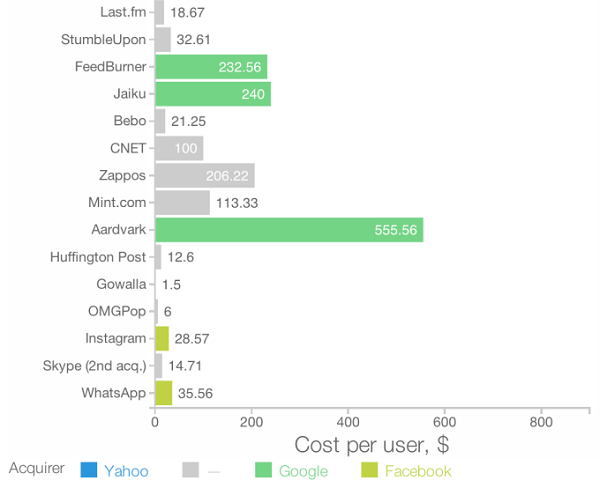Click the StumbleUpon gray bar
The height and width of the screenshot is (488, 600).
coord(163,39)
